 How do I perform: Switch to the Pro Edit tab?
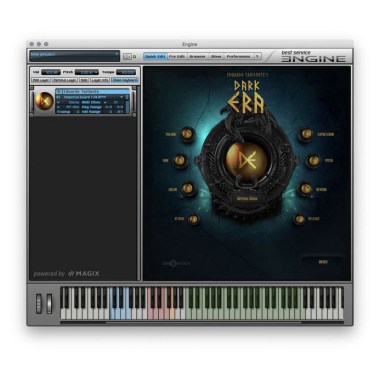pyautogui.click(x=177, y=56)
